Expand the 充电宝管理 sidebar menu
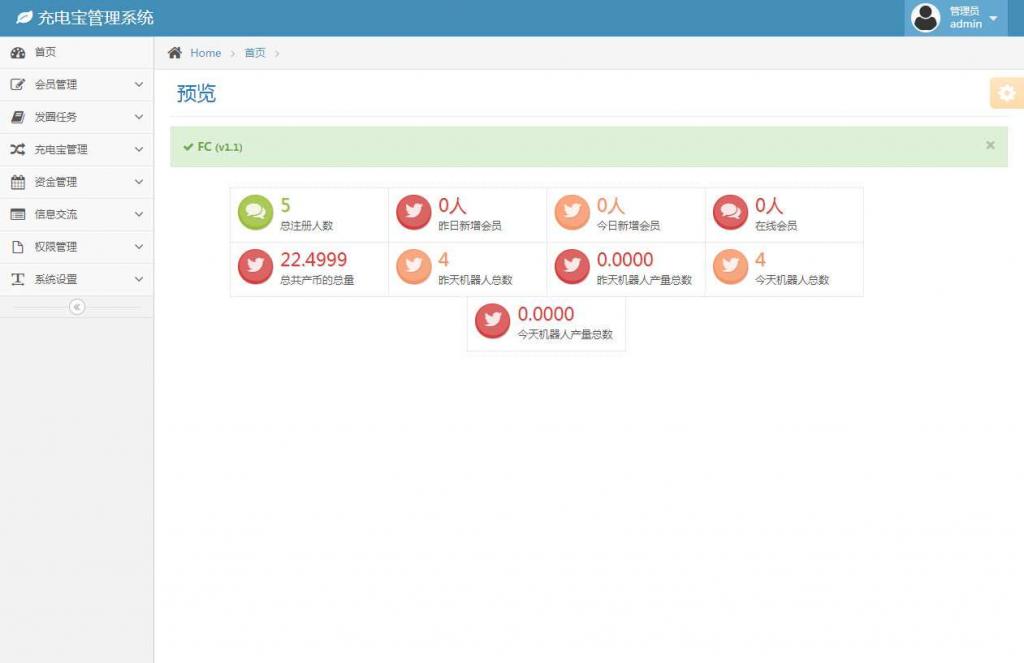Image resolution: width=1024 pixels, height=663 pixels. [x=76, y=150]
